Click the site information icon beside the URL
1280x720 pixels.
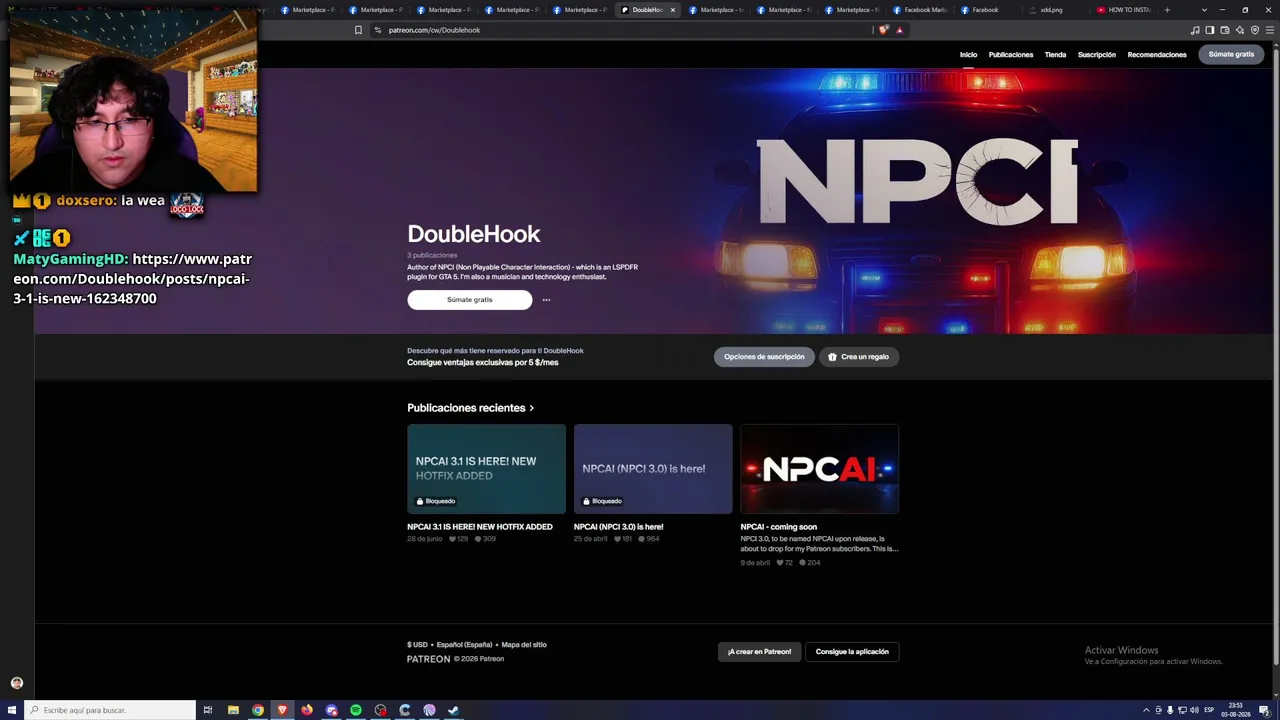tap(378, 30)
